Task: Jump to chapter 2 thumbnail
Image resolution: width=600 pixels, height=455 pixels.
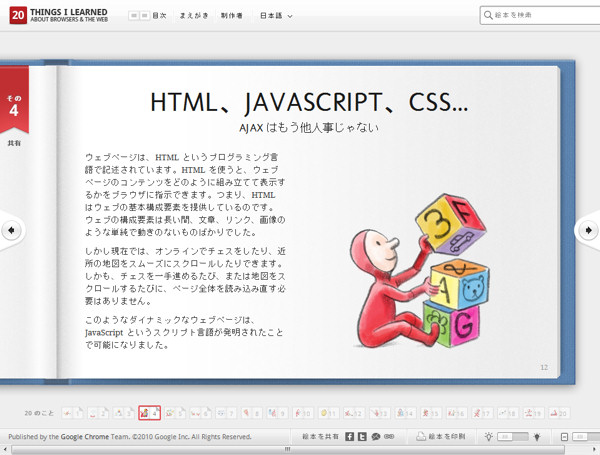Action: (98, 413)
